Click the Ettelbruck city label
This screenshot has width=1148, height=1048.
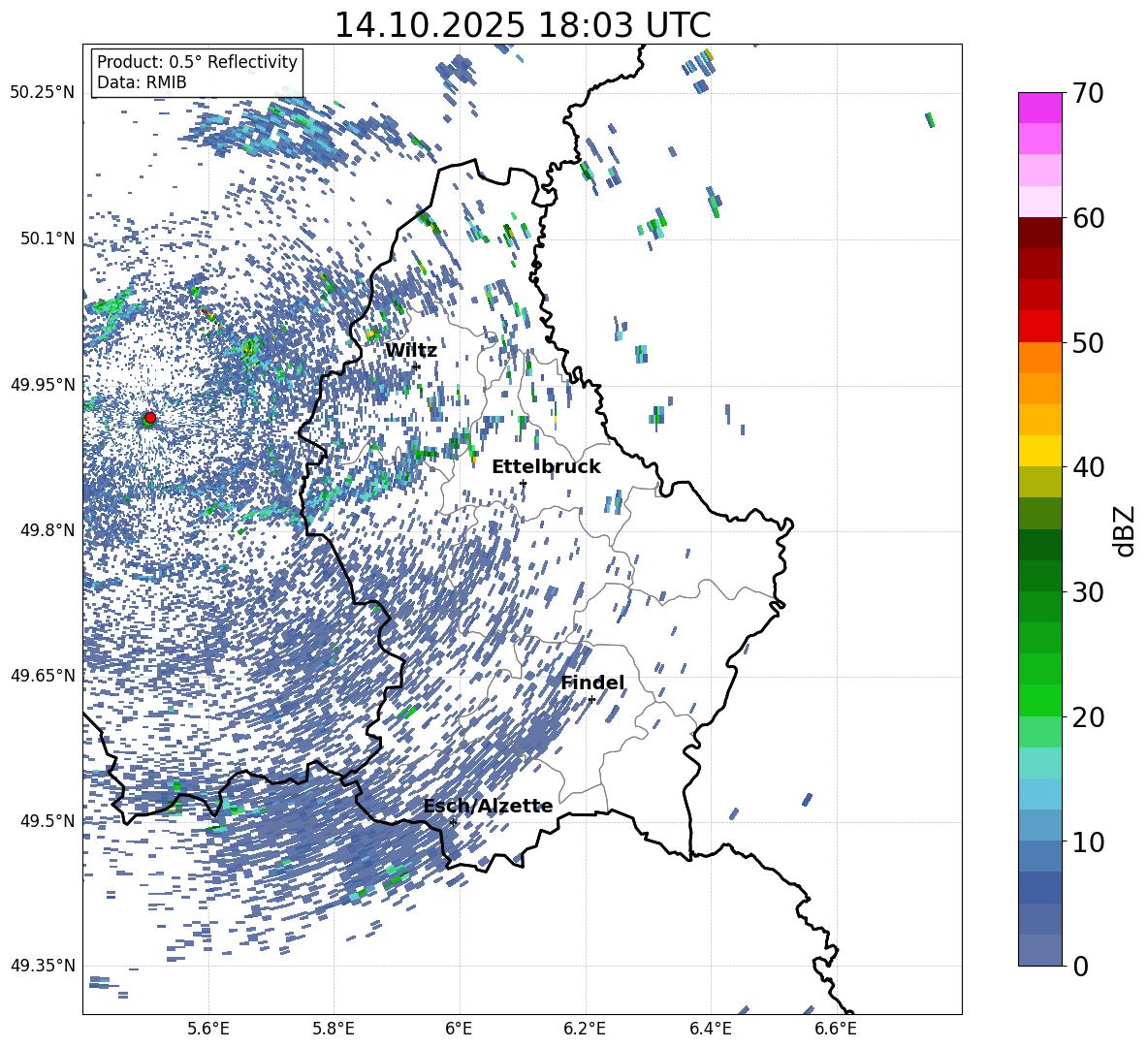(x=546, y=467)
